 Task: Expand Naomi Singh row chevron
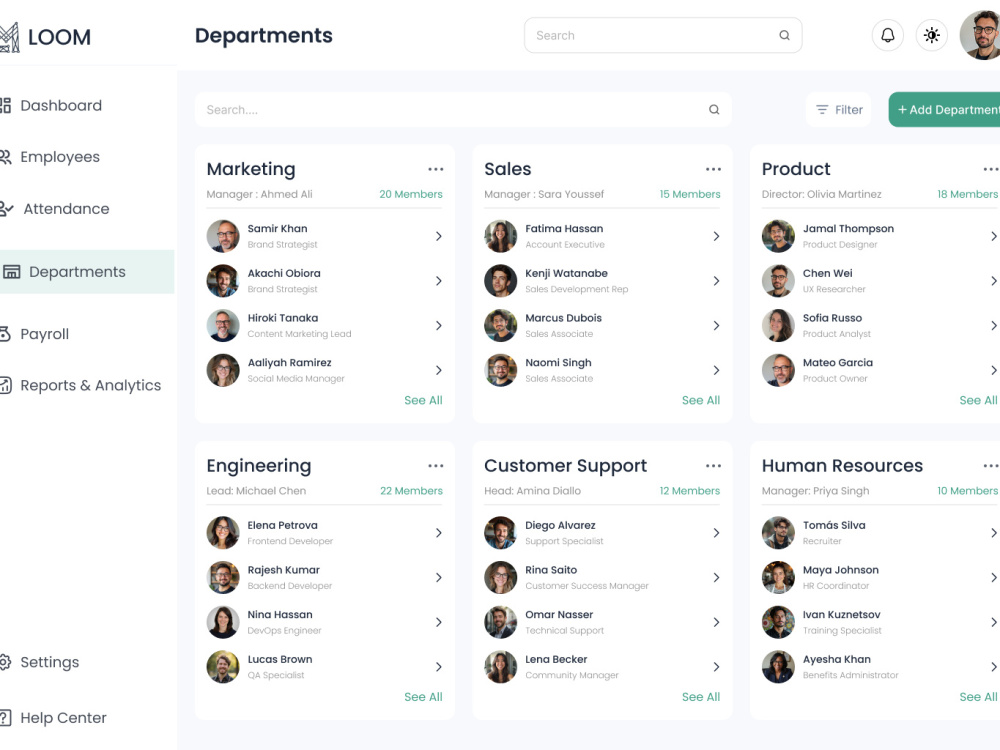pyautogui.click(x=716, y=370)
